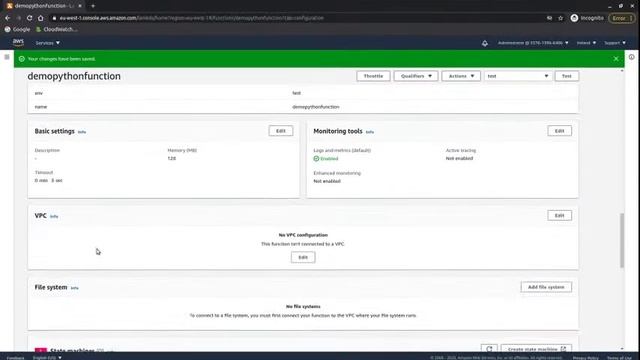Close the demopythonfunction browser tab

coord(80,6)
